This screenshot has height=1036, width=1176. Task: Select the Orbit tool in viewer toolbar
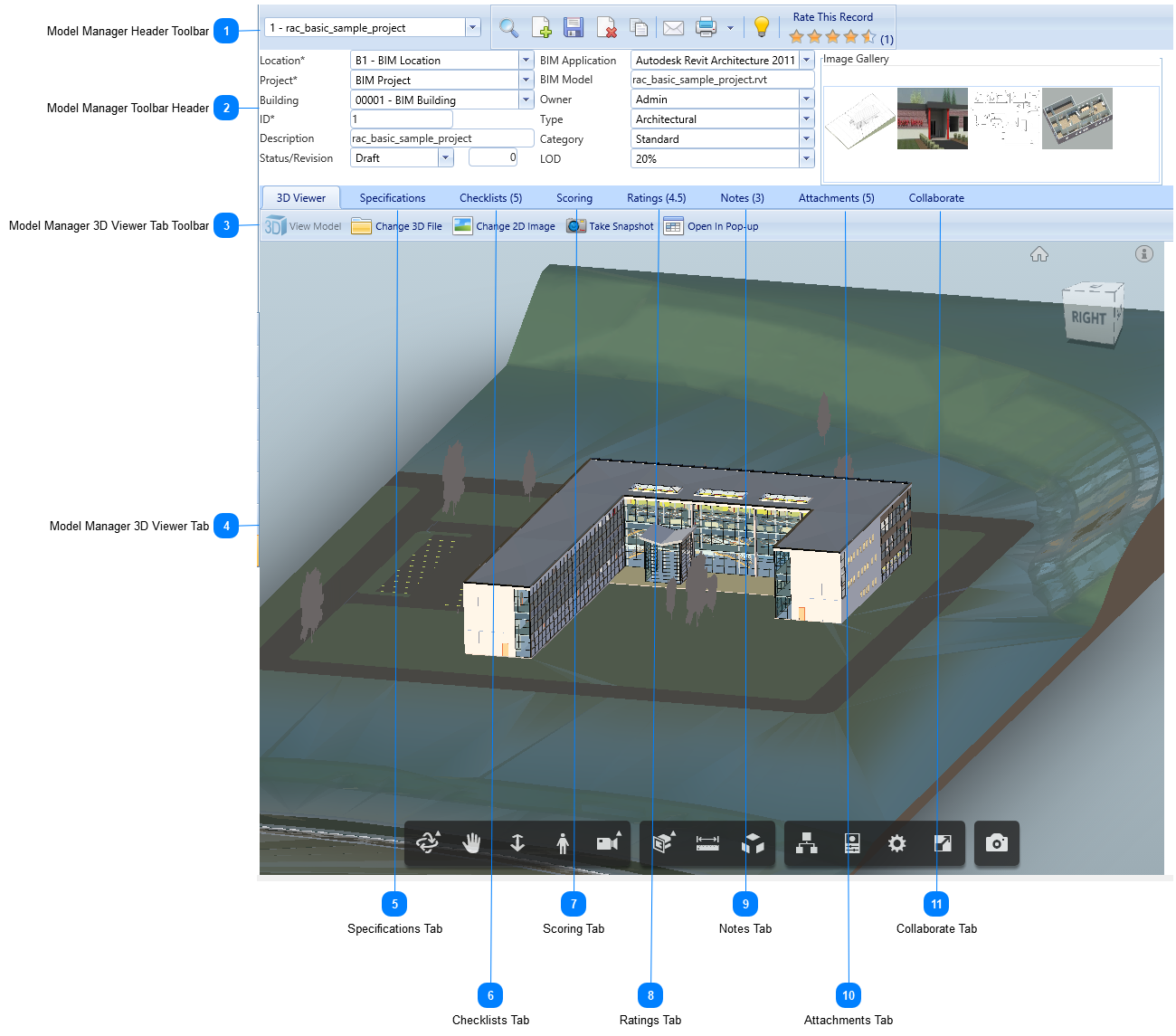428,843
